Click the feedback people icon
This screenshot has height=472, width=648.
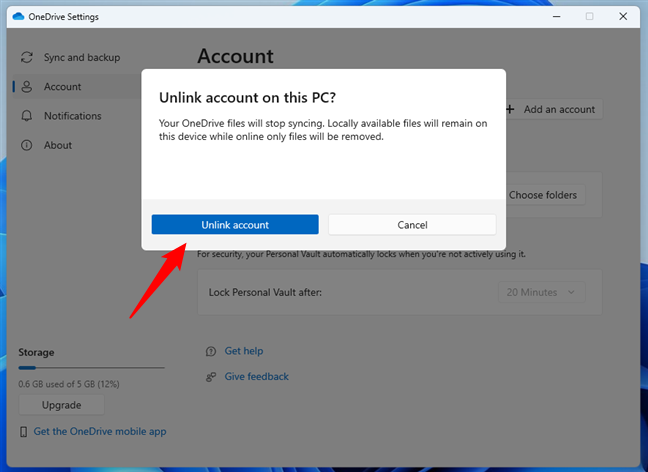coord(211,377)
